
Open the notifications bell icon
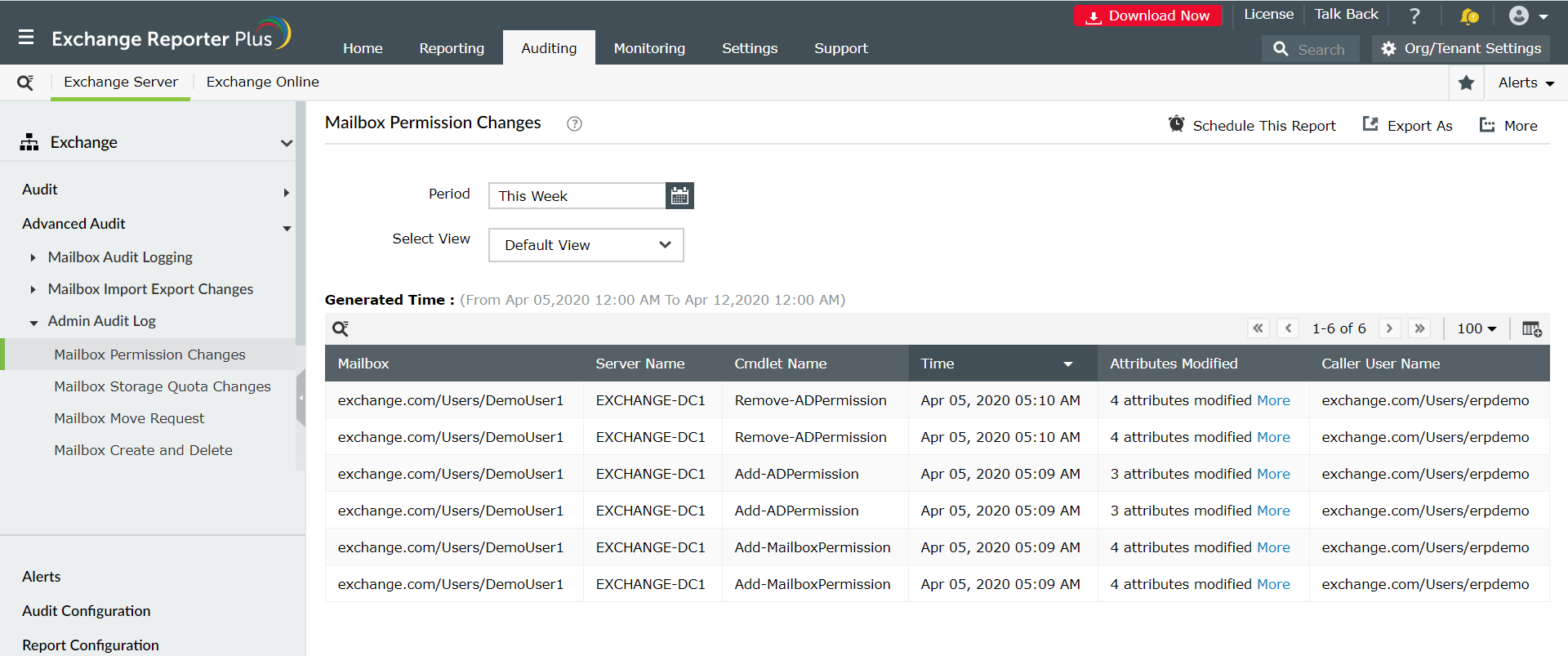(x=1469, y=16)
